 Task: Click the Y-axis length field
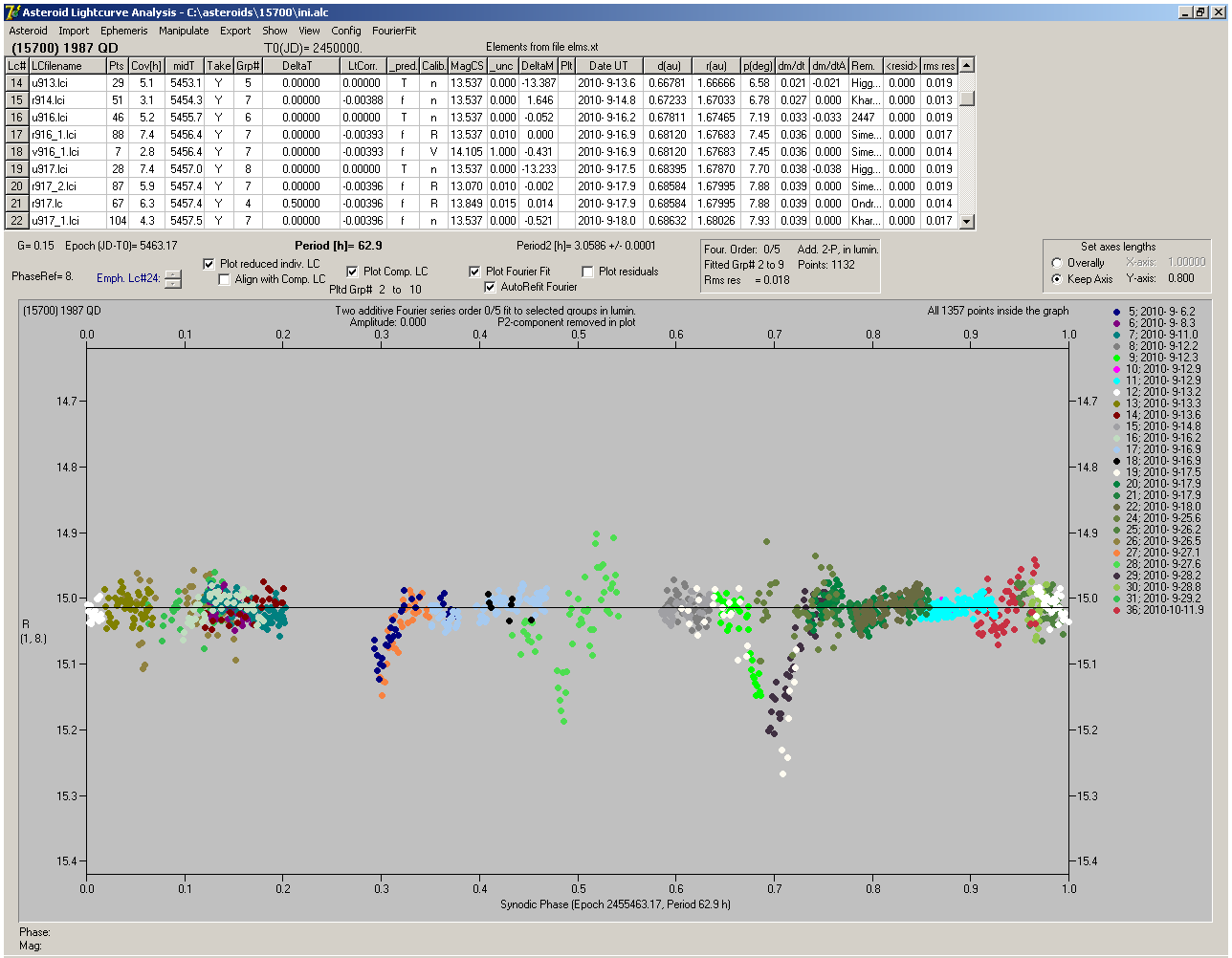point(1181,279)
